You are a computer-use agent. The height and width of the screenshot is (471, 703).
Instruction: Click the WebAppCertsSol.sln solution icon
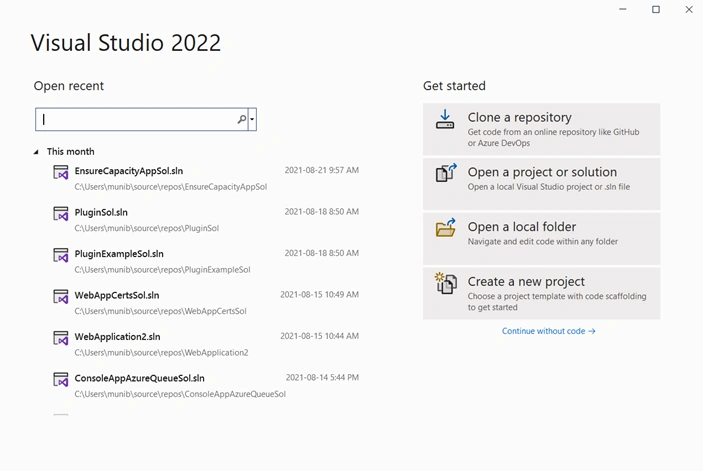[x=61, y=297]
